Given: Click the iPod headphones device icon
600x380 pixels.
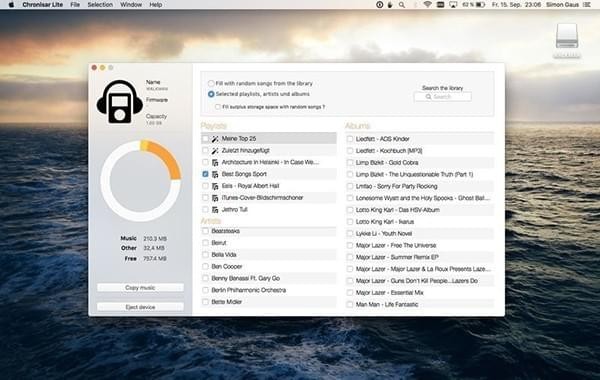Looking at the screenshot, I should [x=120, y=102].
